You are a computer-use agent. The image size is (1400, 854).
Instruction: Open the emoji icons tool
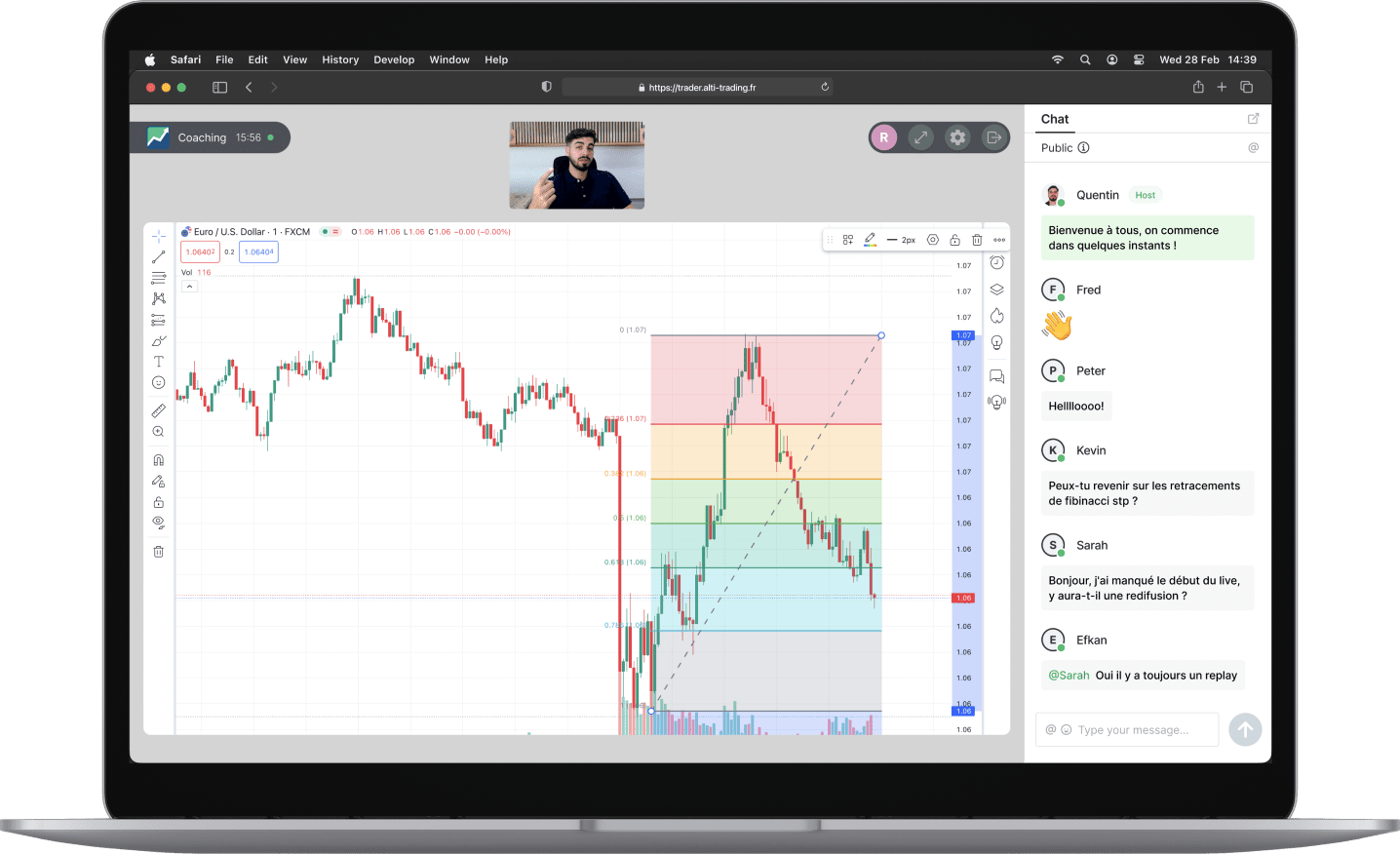point(158,382)
